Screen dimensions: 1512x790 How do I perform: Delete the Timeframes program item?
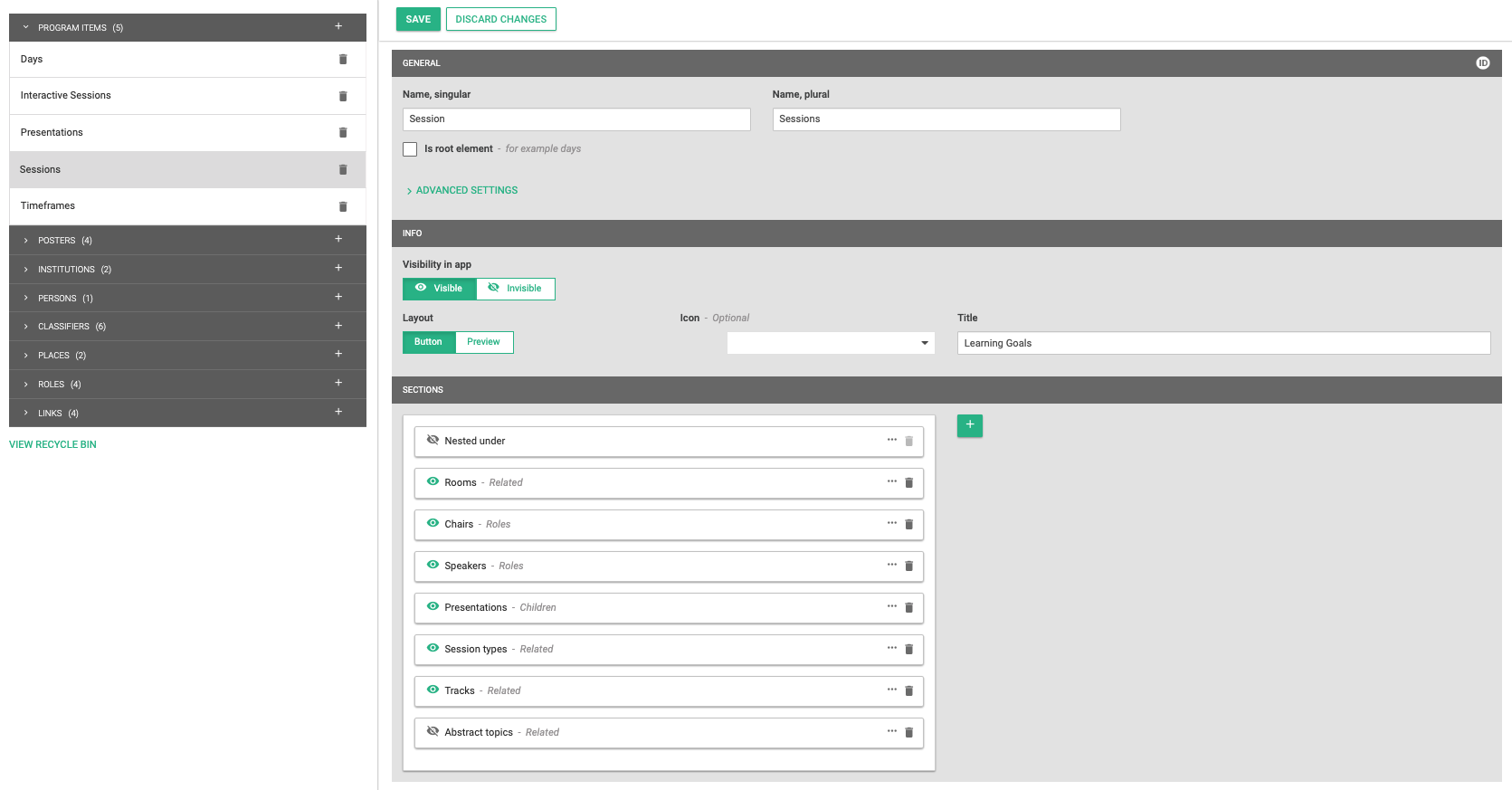tap(343, 206)
